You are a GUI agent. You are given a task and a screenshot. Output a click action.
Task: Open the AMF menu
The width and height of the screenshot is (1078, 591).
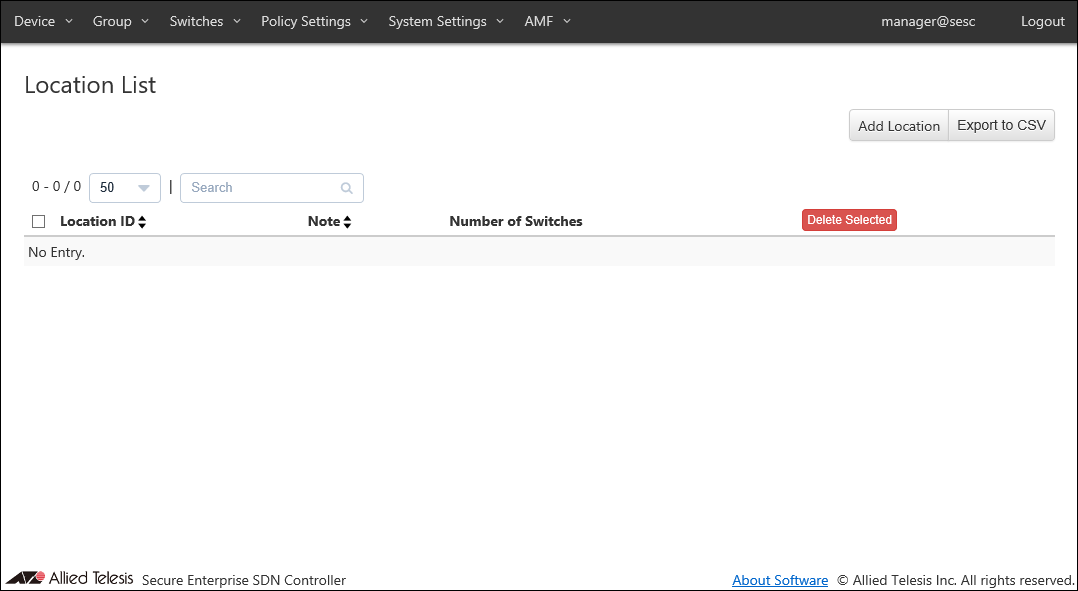[x=547, y=21]
